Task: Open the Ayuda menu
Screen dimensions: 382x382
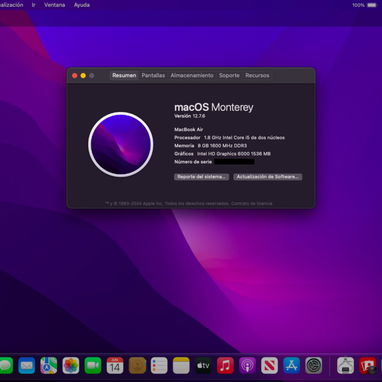Action: (82, 5)
